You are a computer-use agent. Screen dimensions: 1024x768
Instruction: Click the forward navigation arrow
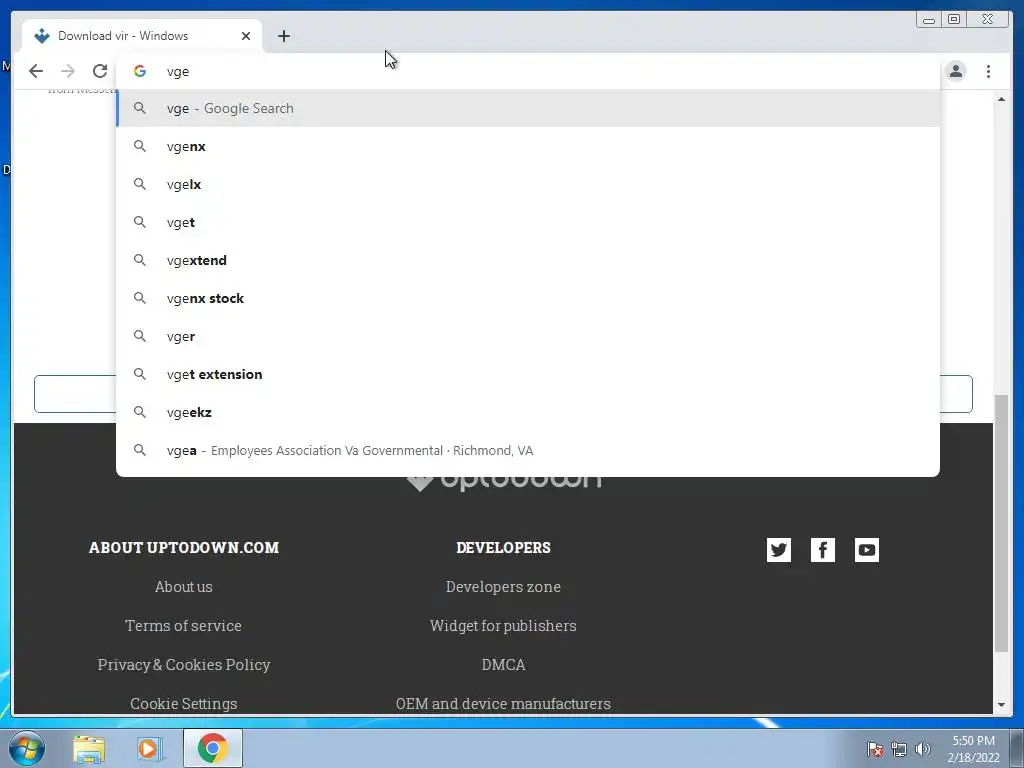coord(68,71)
